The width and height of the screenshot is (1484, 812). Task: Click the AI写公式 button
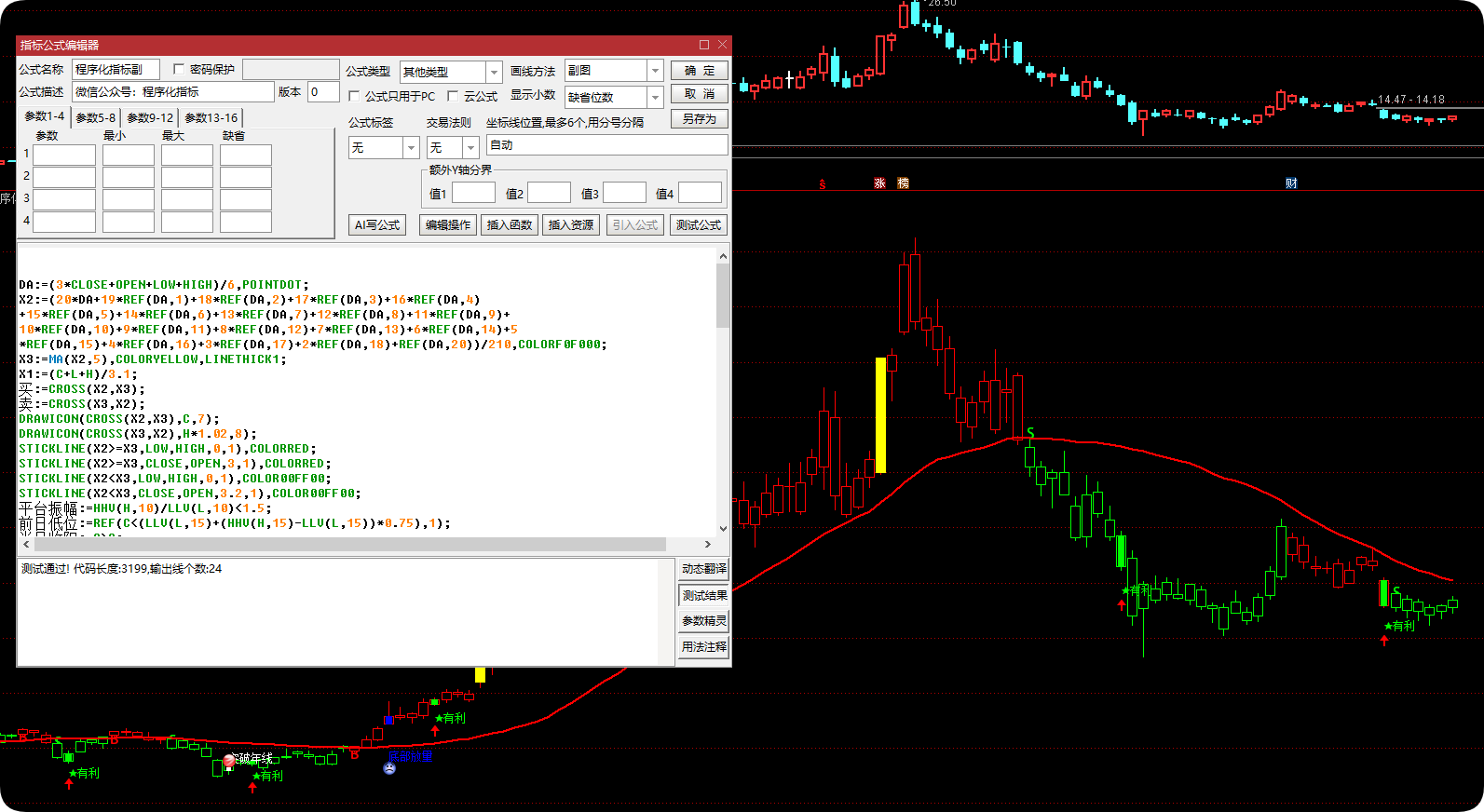click(377, 224)
